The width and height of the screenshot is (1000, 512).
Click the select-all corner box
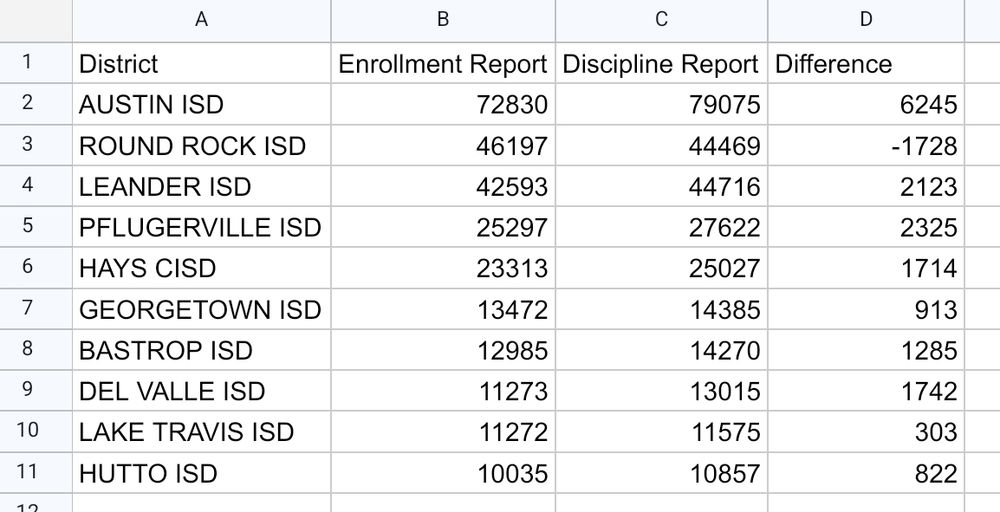pos(36,20)
